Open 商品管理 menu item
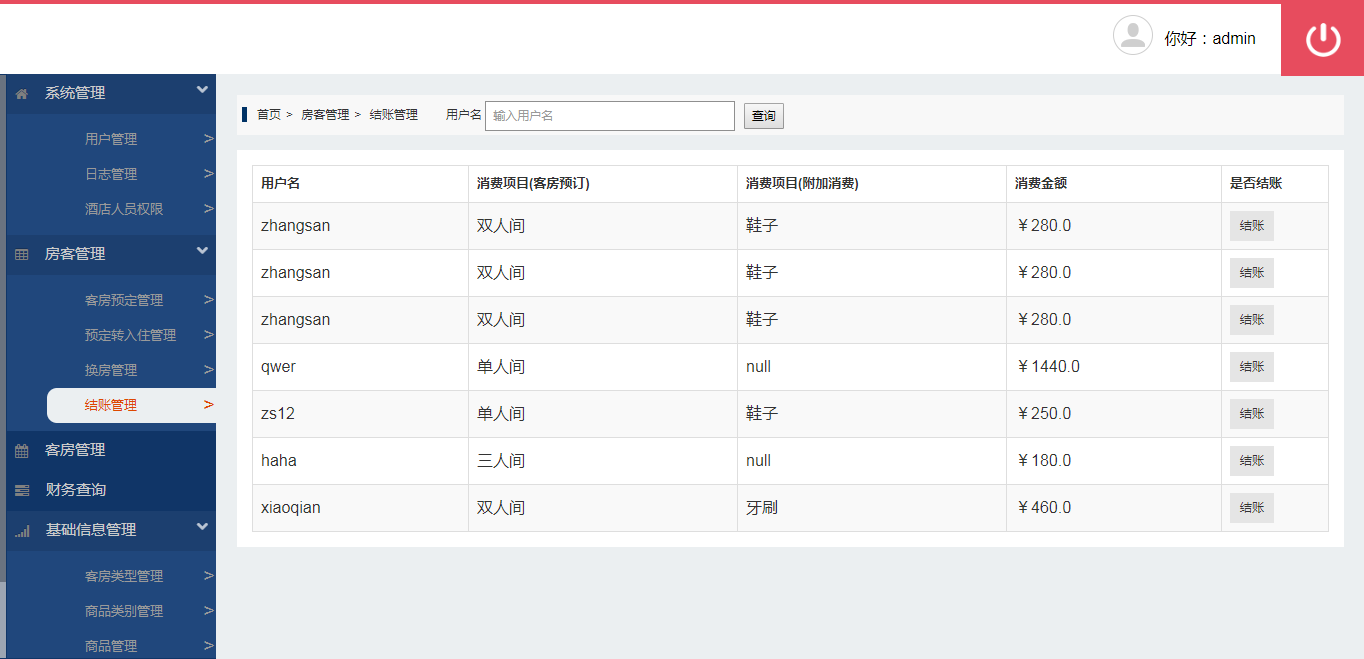The height and width of the screenshot is (659, 1364). (111, 646)
